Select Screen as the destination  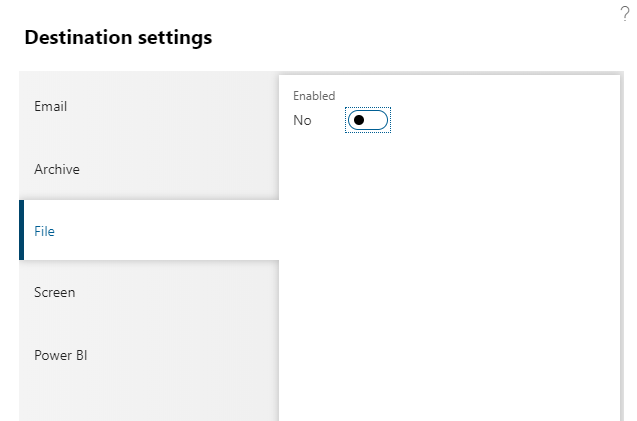[55, 293]
